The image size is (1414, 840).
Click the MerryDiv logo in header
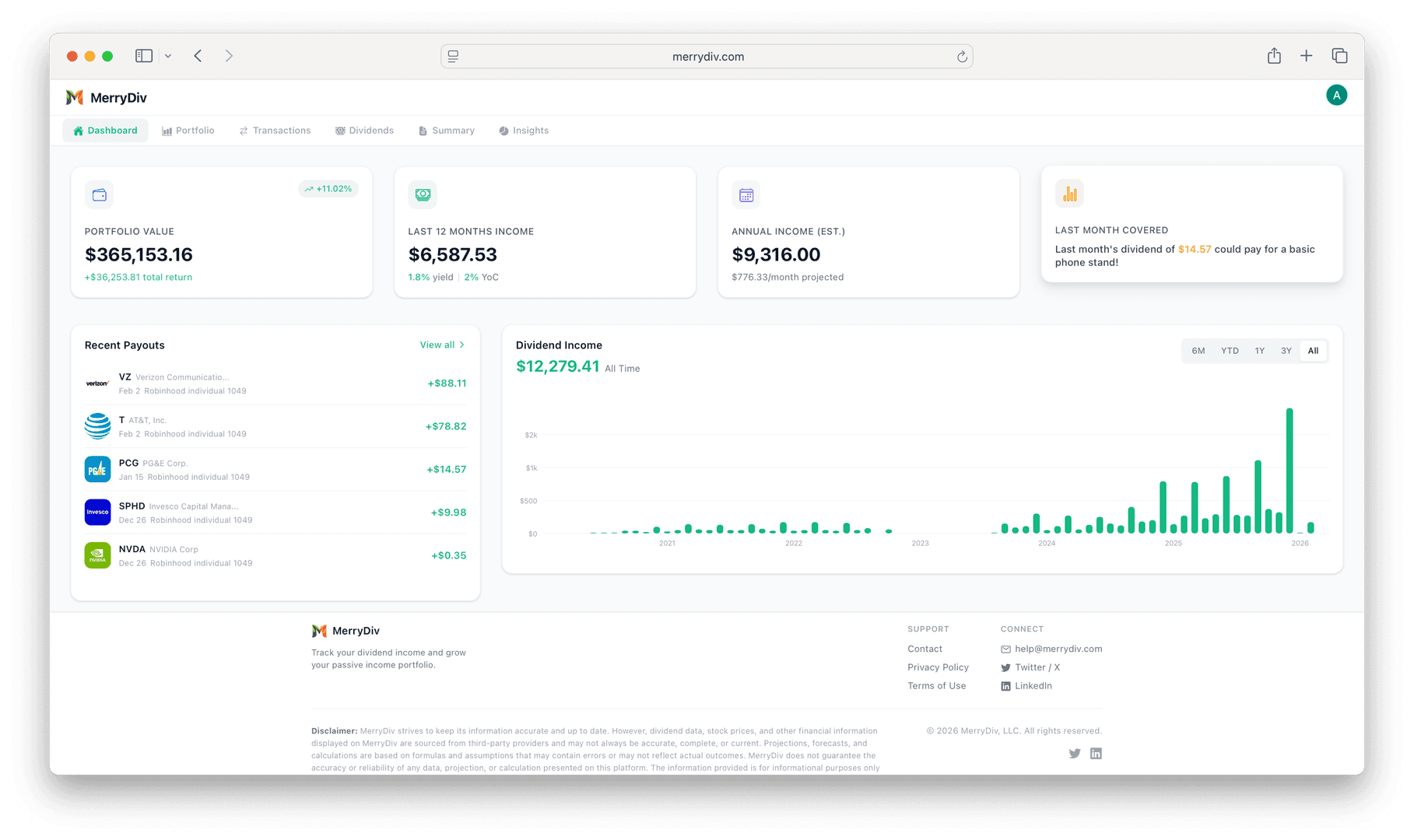tap(107, 97)
